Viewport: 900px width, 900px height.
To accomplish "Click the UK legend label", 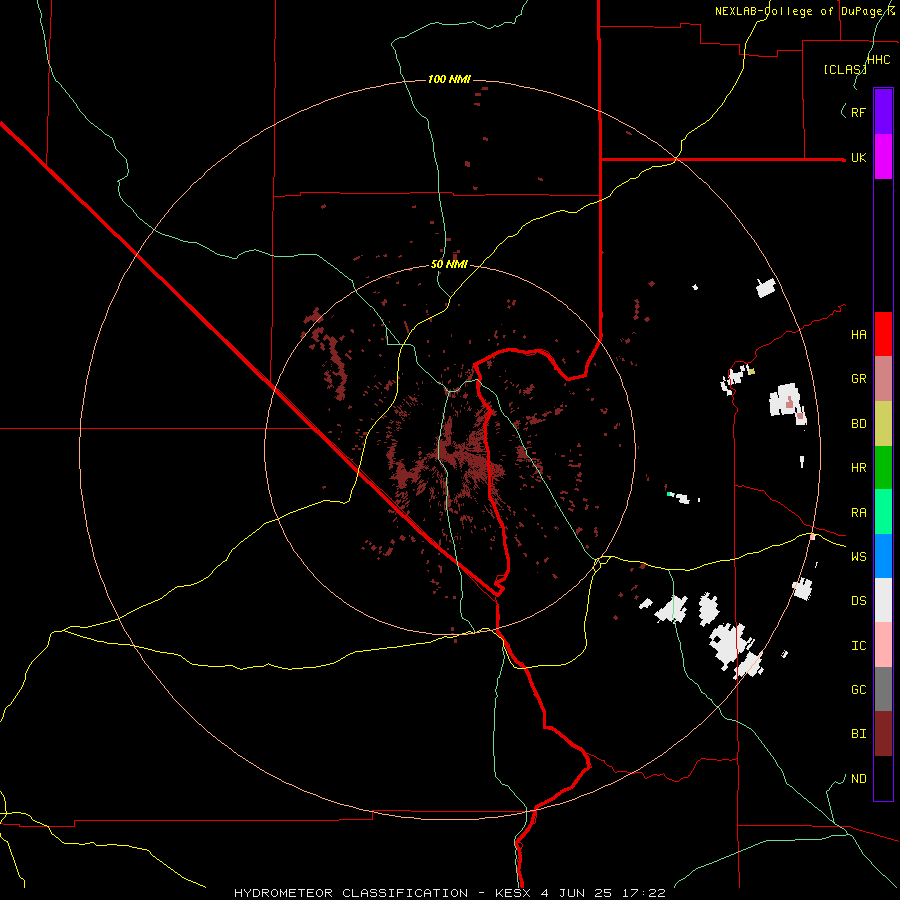I will 858,158.
